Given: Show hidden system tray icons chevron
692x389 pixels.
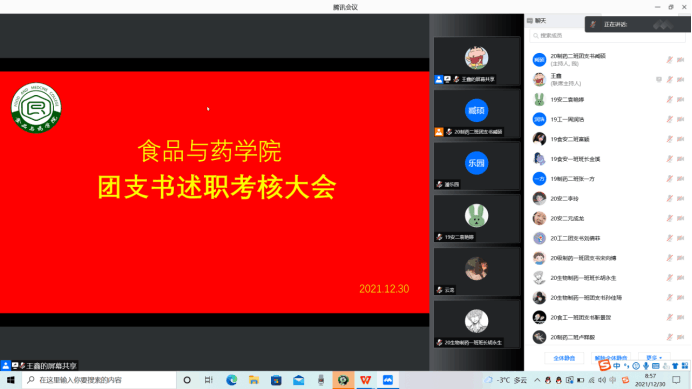Looking at the screenshot, I should click(537, 380).
